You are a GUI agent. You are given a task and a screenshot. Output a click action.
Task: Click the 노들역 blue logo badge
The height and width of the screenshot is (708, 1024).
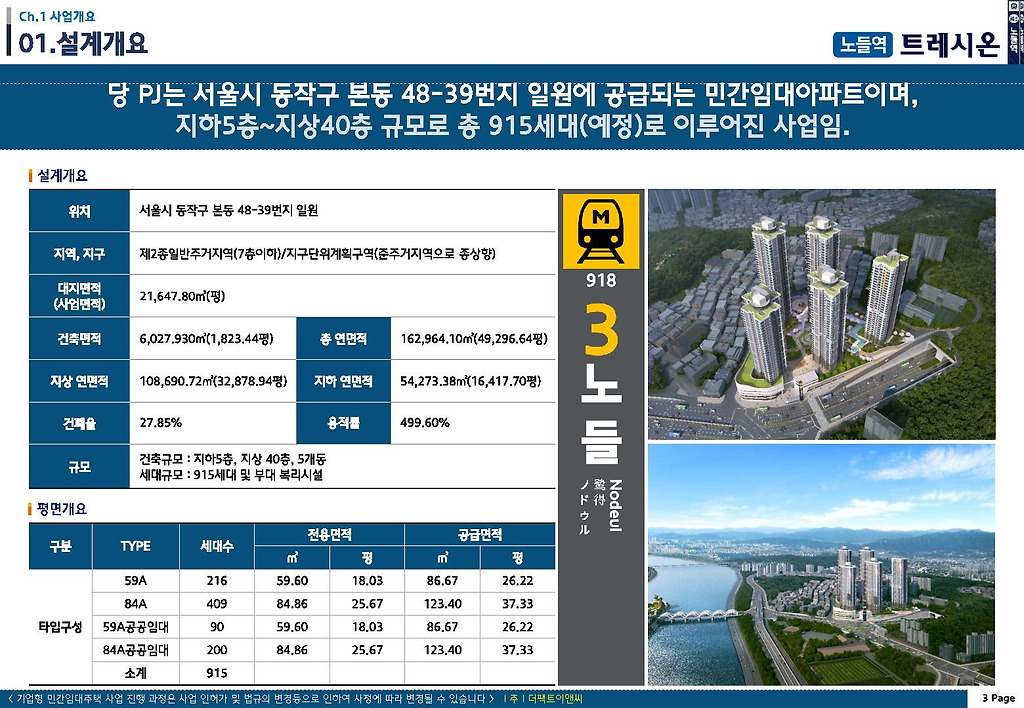[x=863, y=44]
